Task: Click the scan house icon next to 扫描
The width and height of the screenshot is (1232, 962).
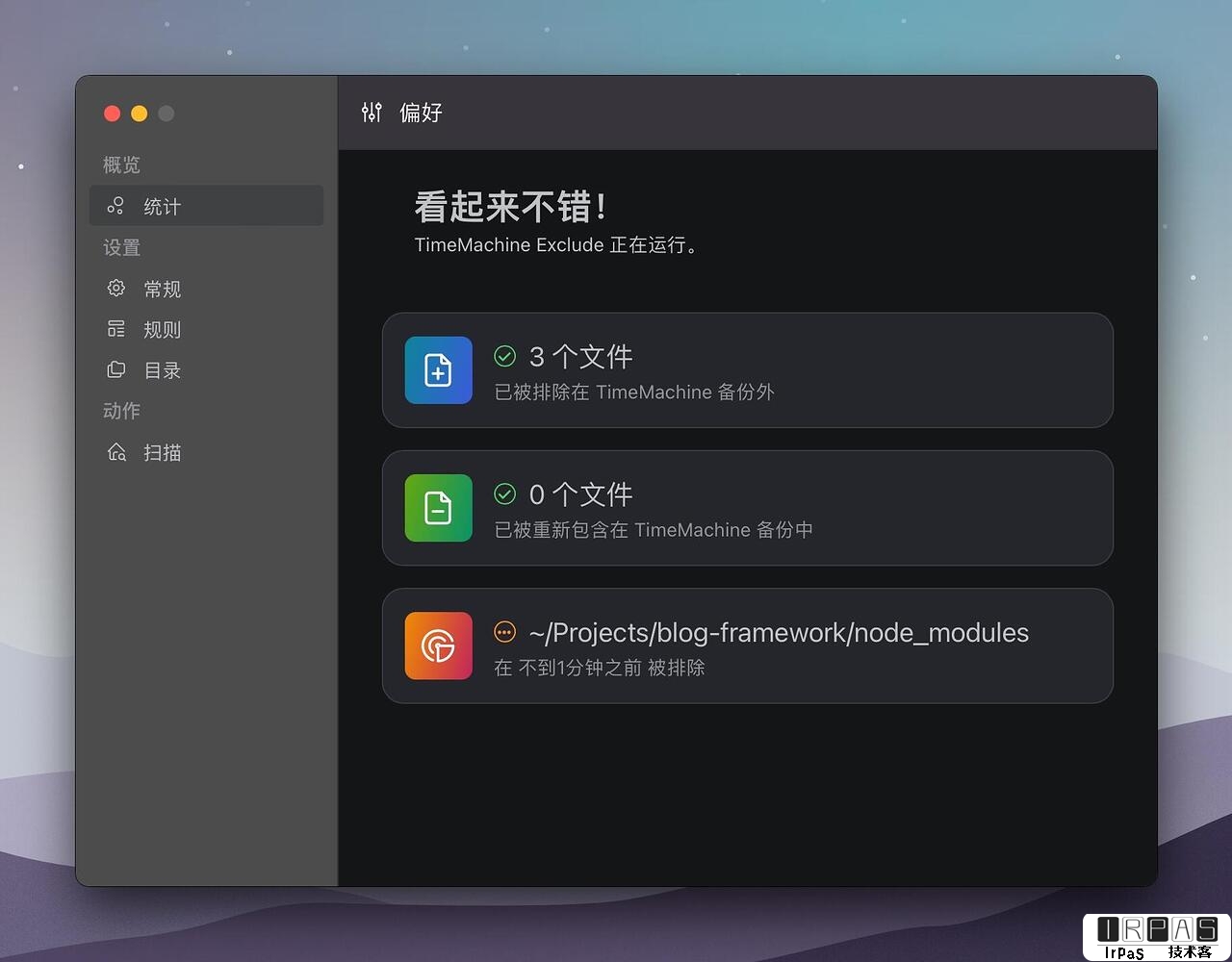Action: click(x=116, y=452)
